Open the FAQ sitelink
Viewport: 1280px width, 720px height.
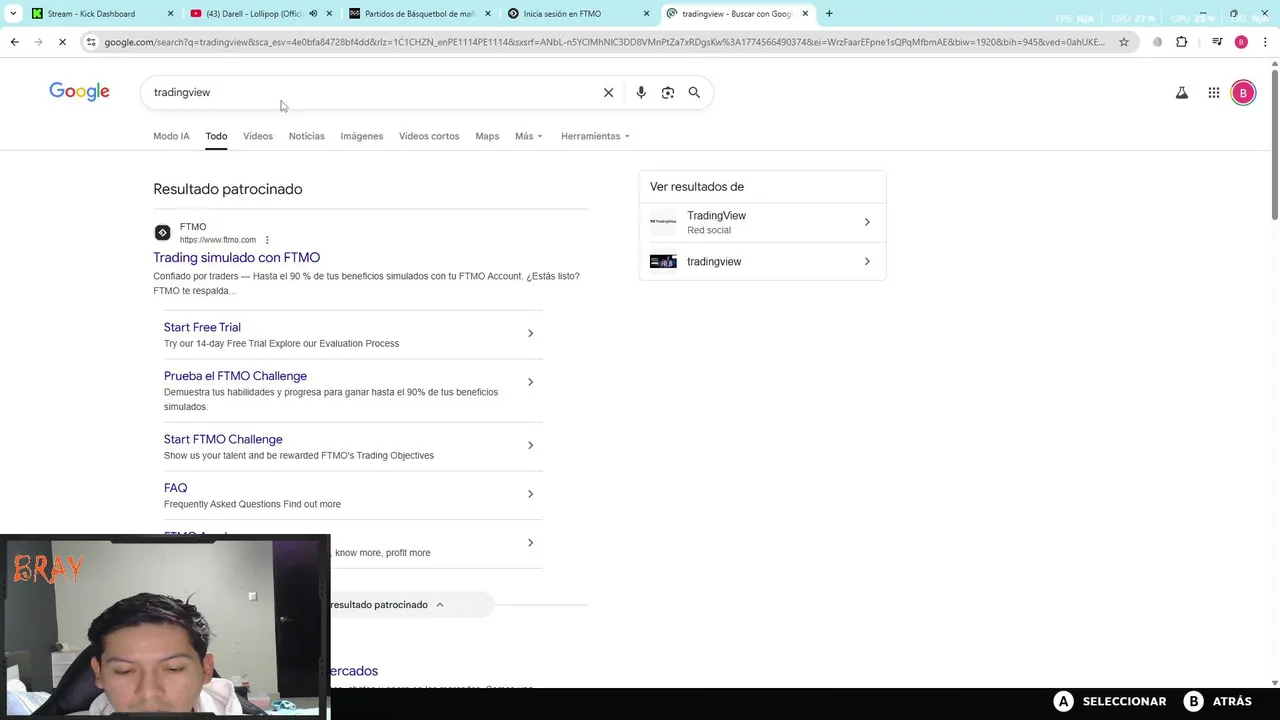(x=175, y=488)
